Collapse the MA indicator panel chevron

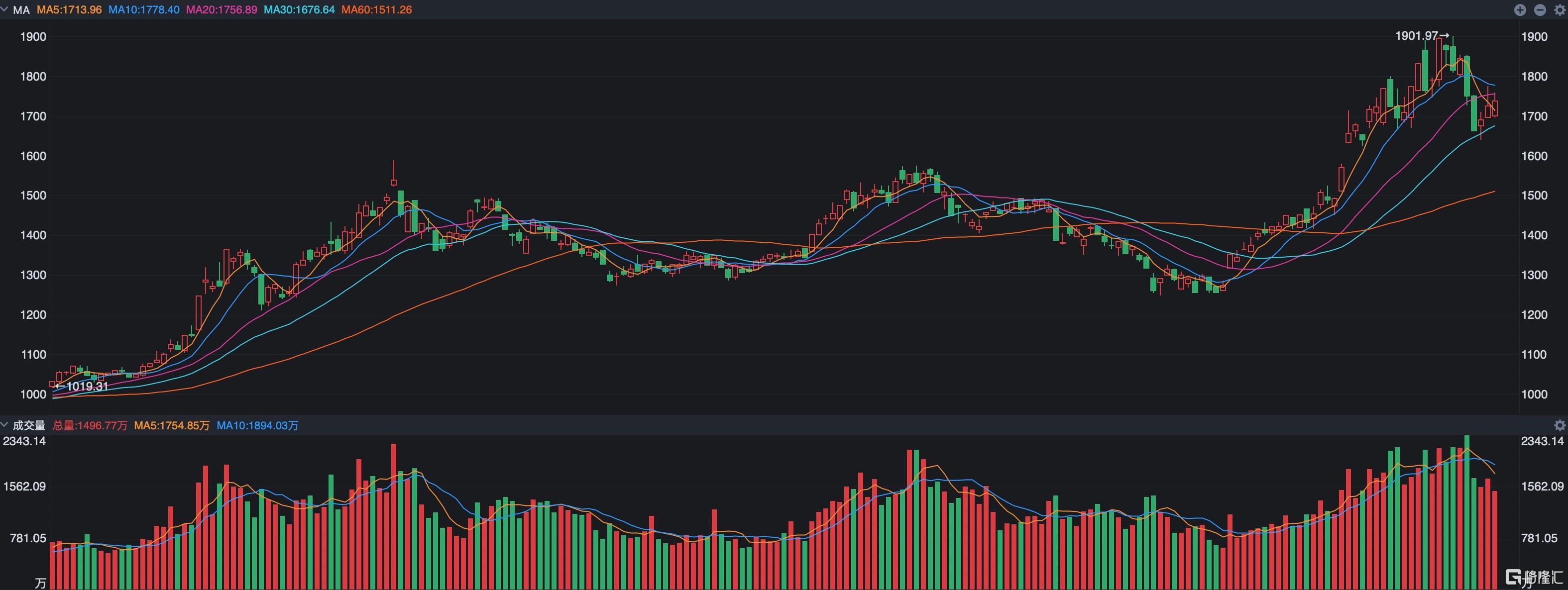(x=4, y=10)
